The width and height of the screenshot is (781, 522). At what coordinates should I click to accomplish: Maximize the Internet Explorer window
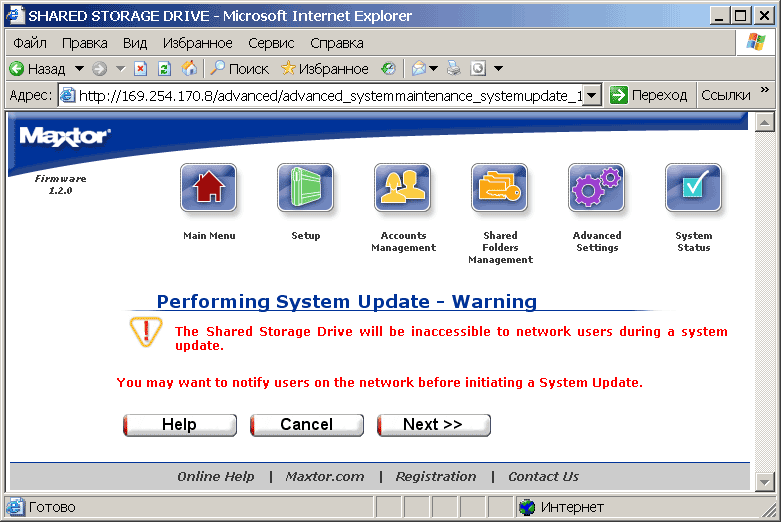741,16
